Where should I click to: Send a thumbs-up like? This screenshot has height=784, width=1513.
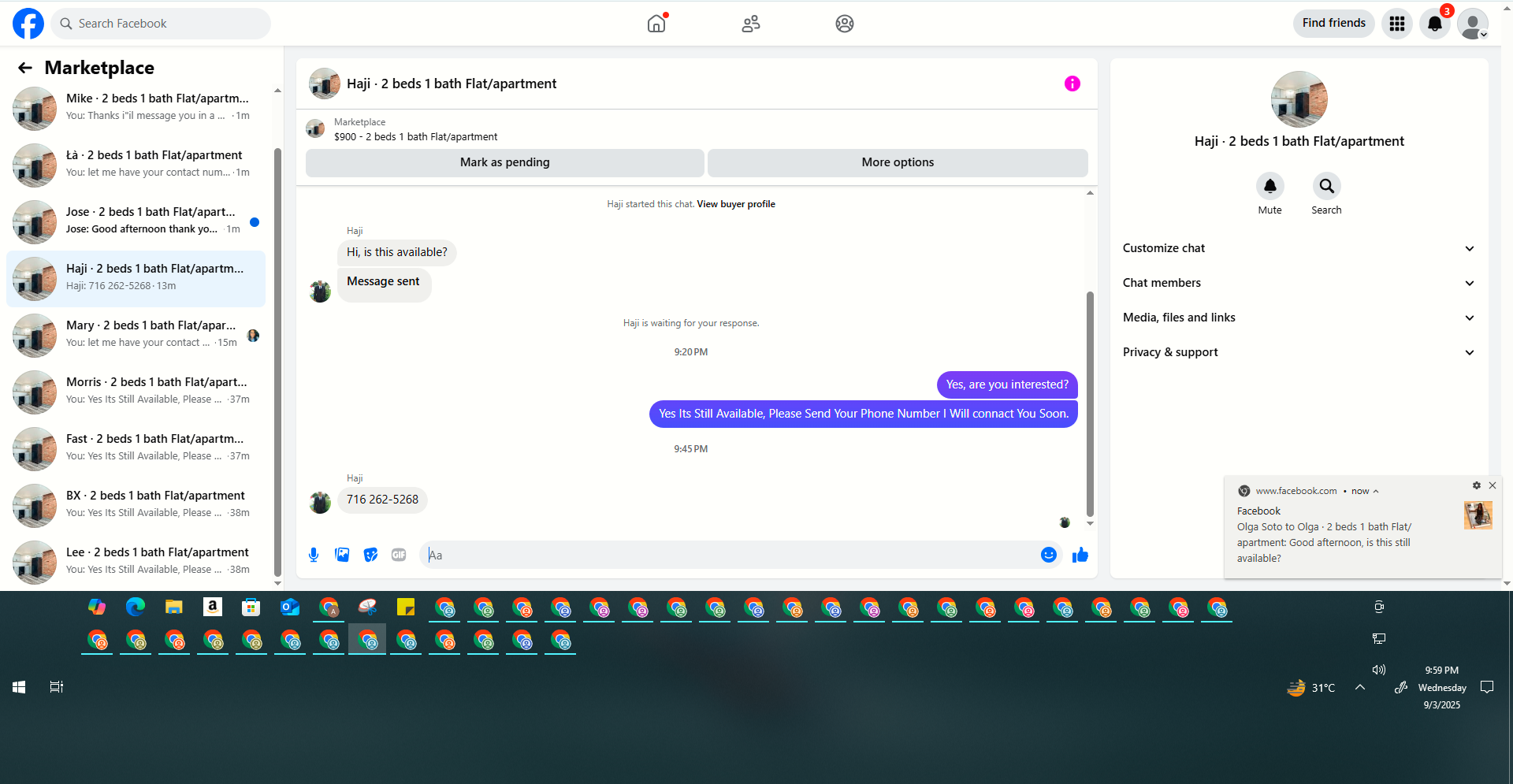[1080, 555]
